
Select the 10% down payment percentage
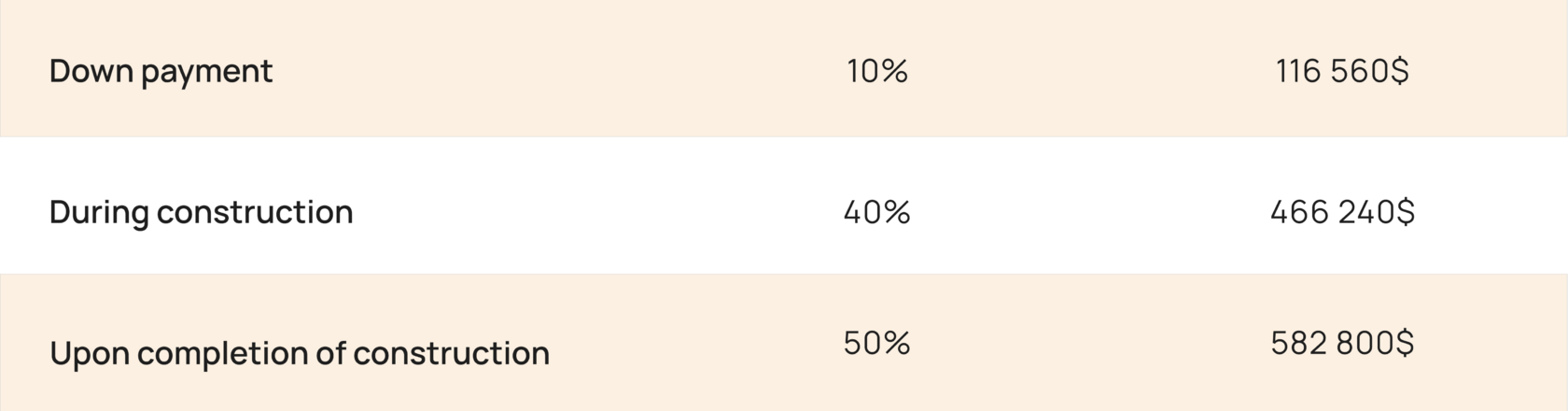[x=877, y=71]
